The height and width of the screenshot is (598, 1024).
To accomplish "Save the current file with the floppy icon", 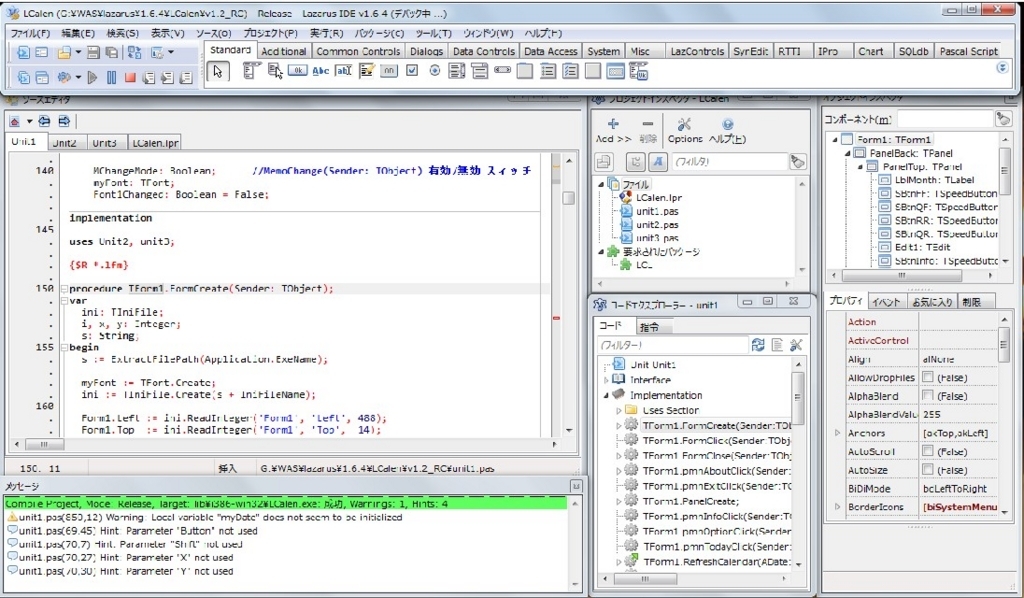I will (93, 53).
